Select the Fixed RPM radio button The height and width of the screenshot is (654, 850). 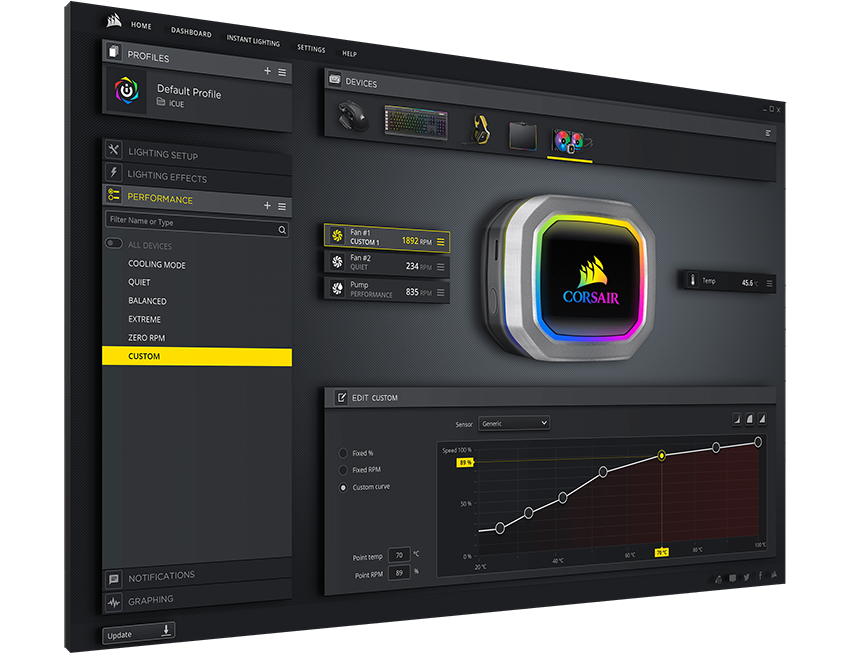tap(343, 470)
